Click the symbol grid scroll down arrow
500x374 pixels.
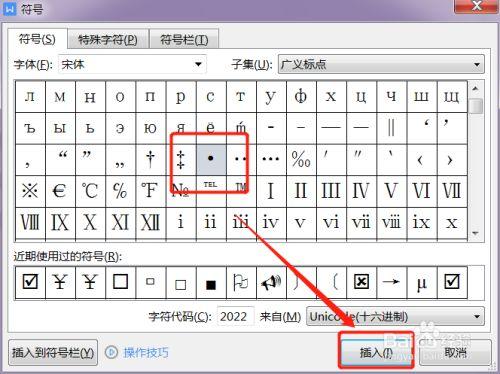[x=476, y=233]
